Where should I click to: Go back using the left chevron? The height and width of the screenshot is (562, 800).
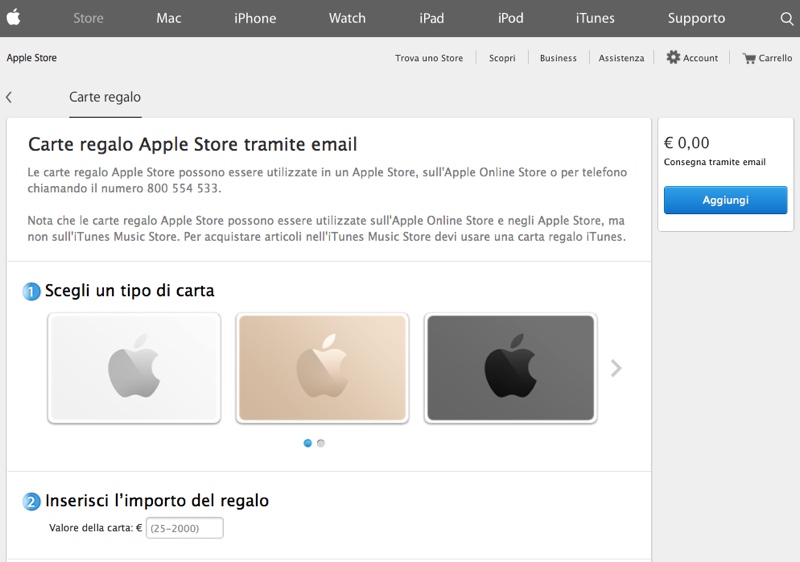(9, 97)
